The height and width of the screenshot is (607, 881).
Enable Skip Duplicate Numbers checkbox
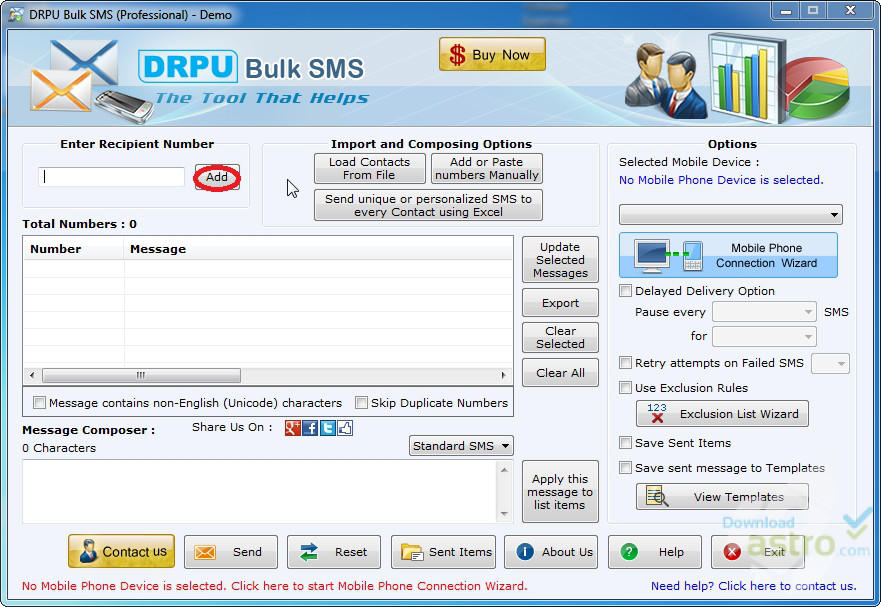(x=361, y=402)
